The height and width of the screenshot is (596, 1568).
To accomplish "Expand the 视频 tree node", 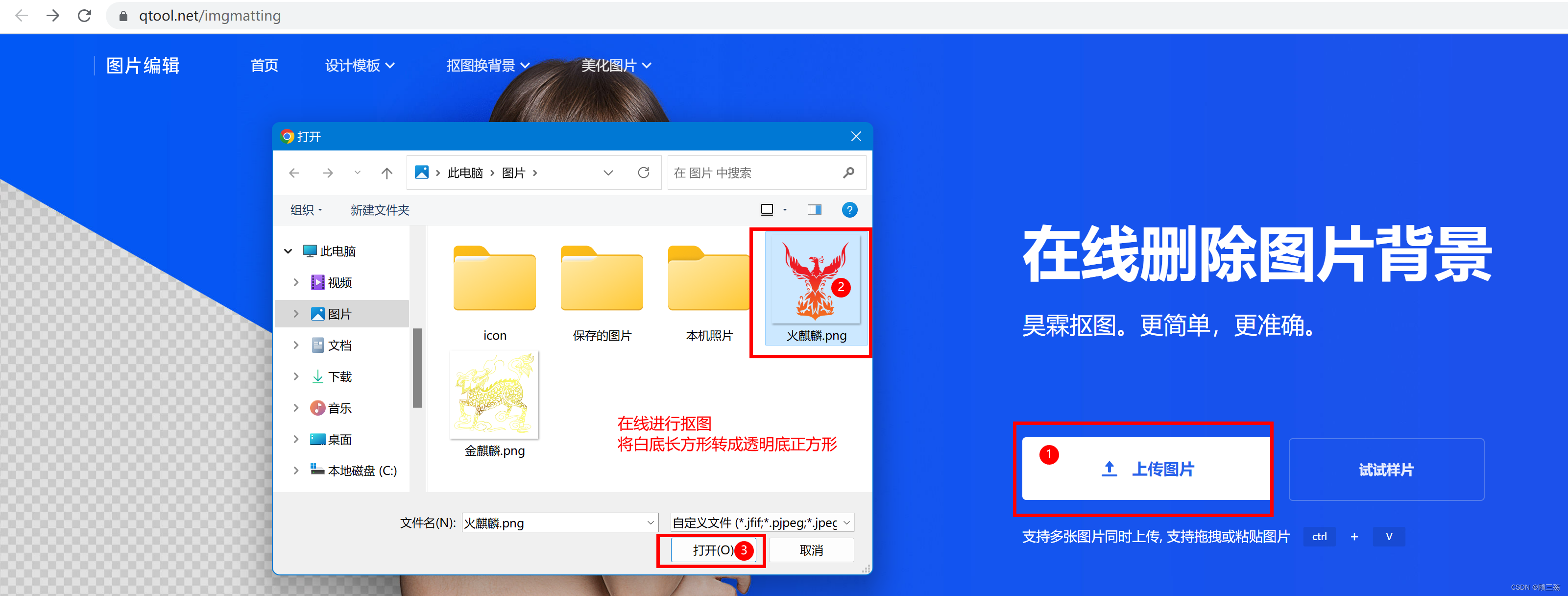I will pos(296,282).
